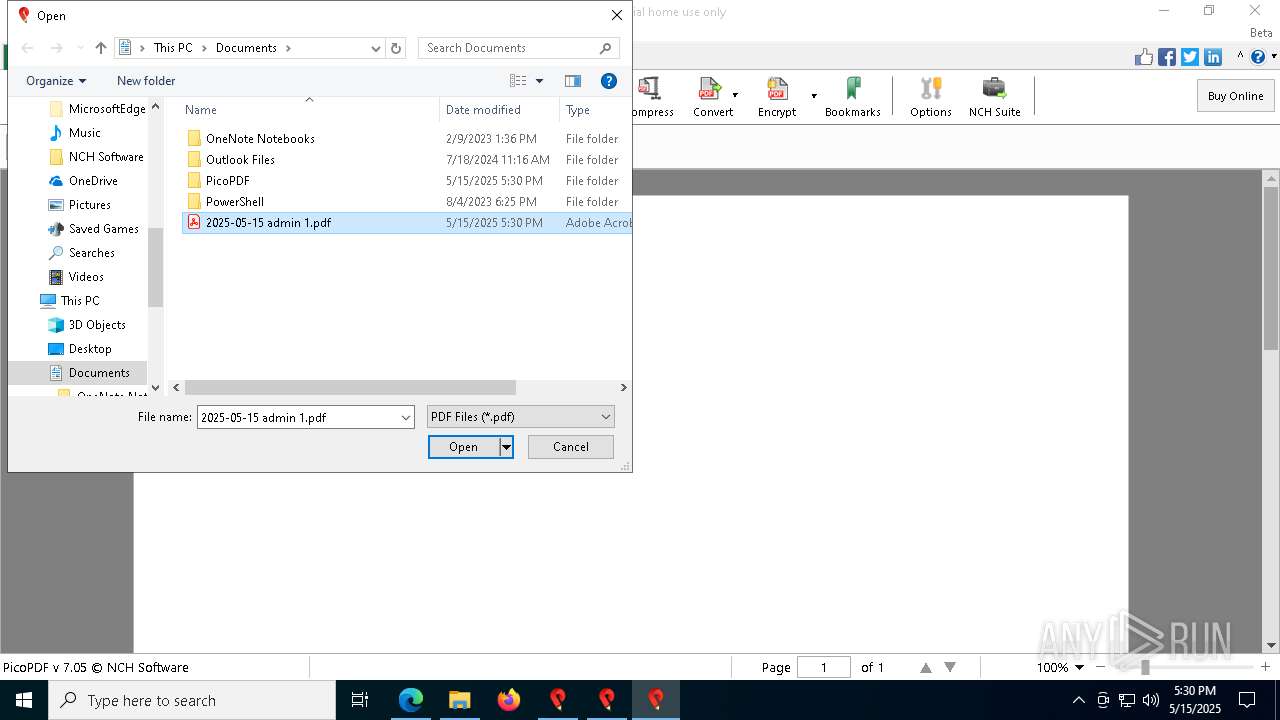Click the zoom slider handle

pyautogui.click(x=1146, y=667)
